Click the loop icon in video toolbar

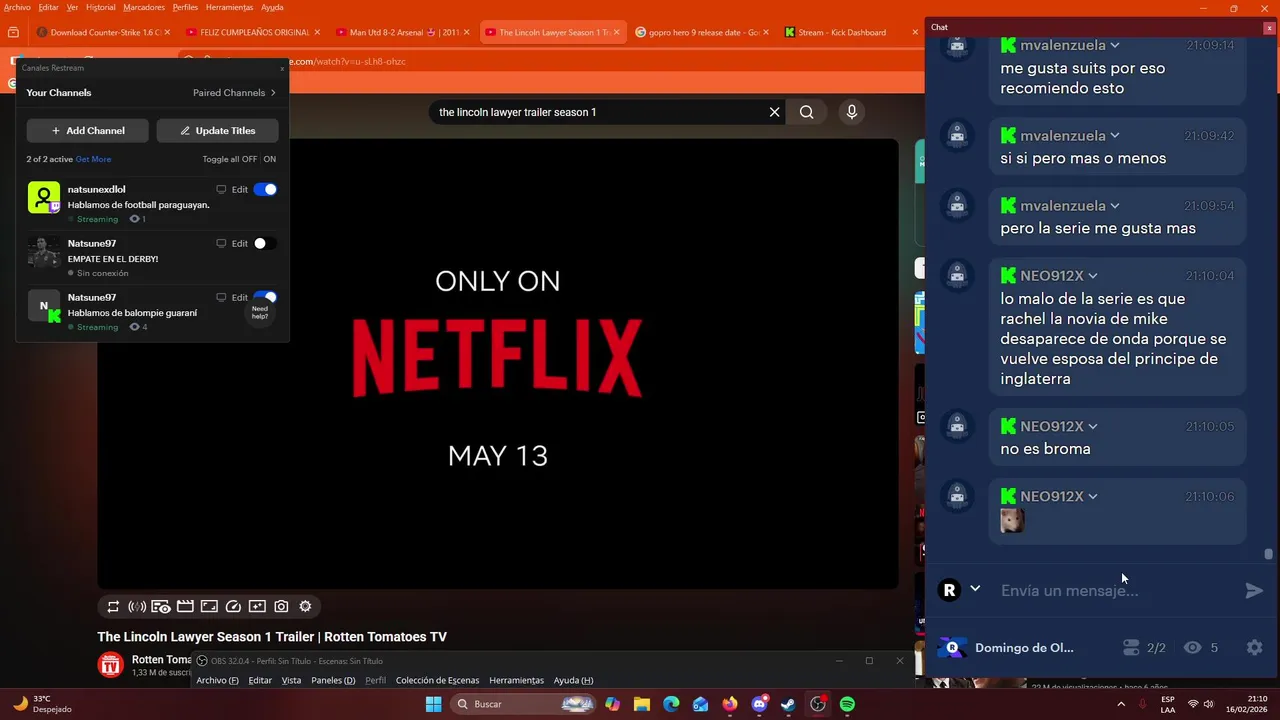point(113,606)
